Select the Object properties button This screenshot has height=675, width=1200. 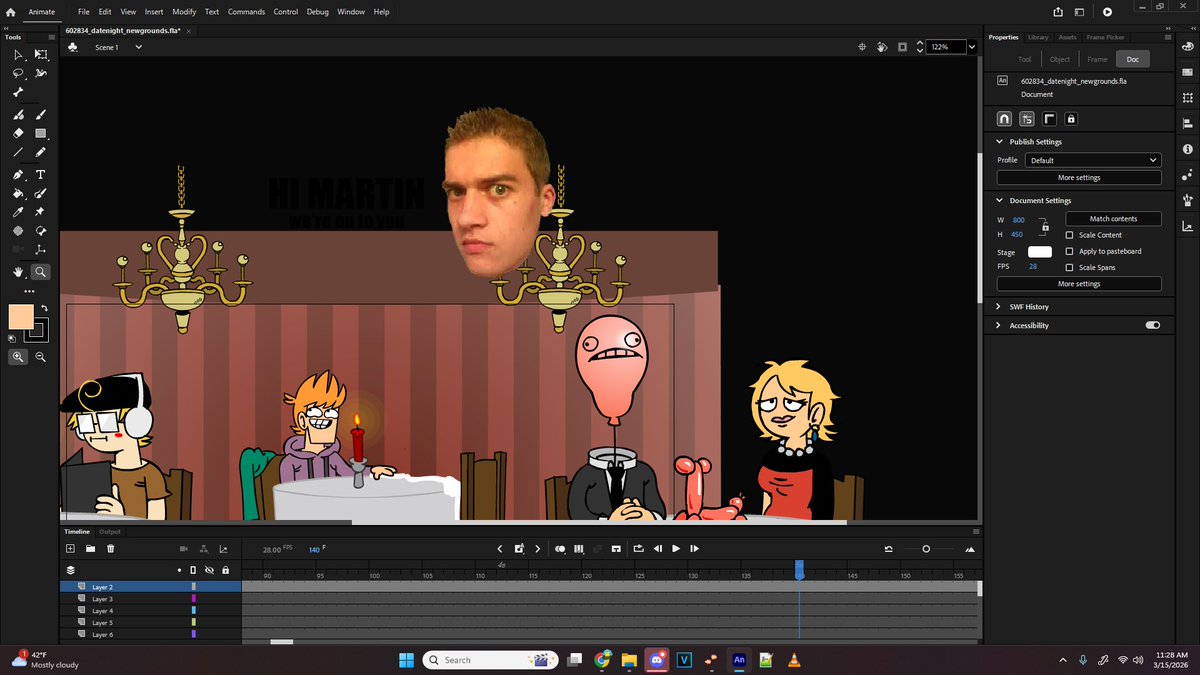1059,59
